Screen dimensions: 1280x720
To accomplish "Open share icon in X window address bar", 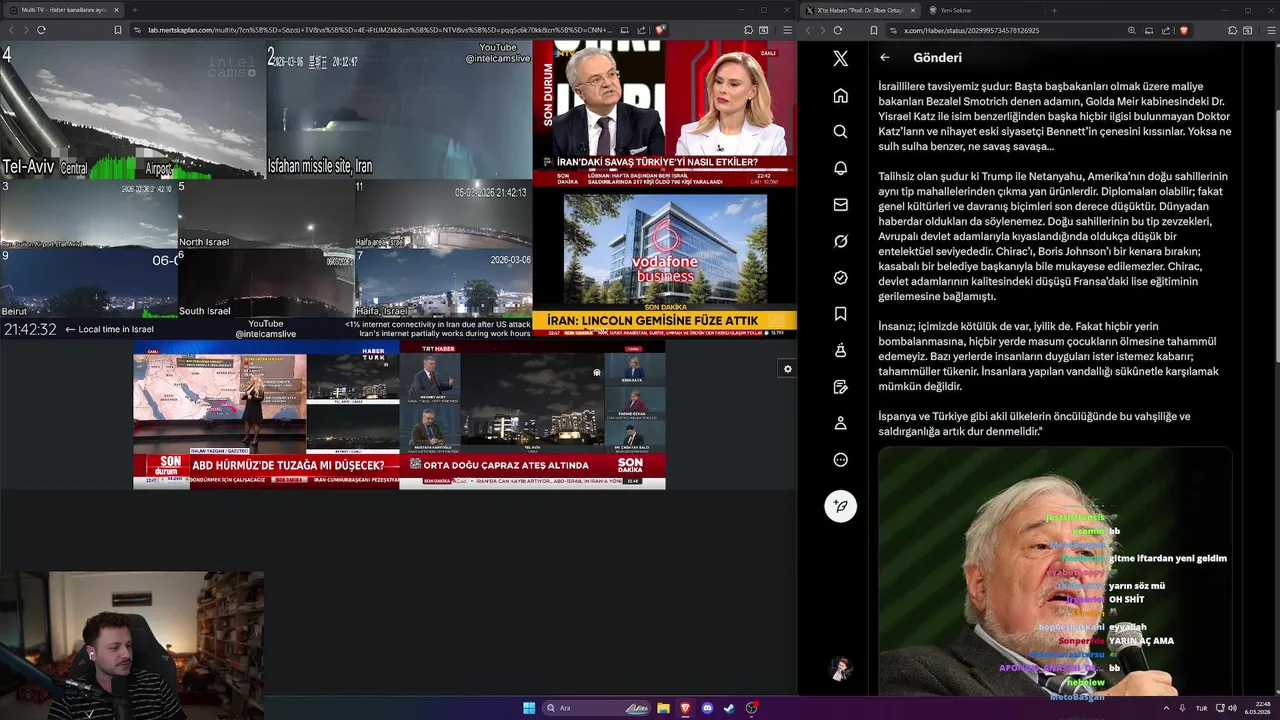I will click(1165, 30).
